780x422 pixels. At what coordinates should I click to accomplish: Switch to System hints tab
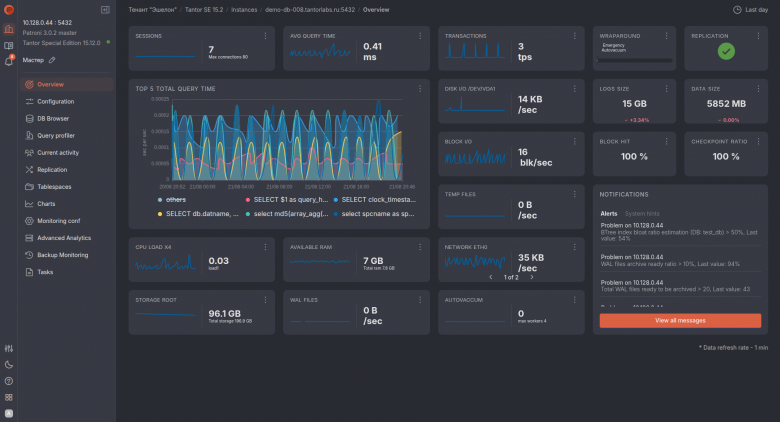tap(642, 213)
